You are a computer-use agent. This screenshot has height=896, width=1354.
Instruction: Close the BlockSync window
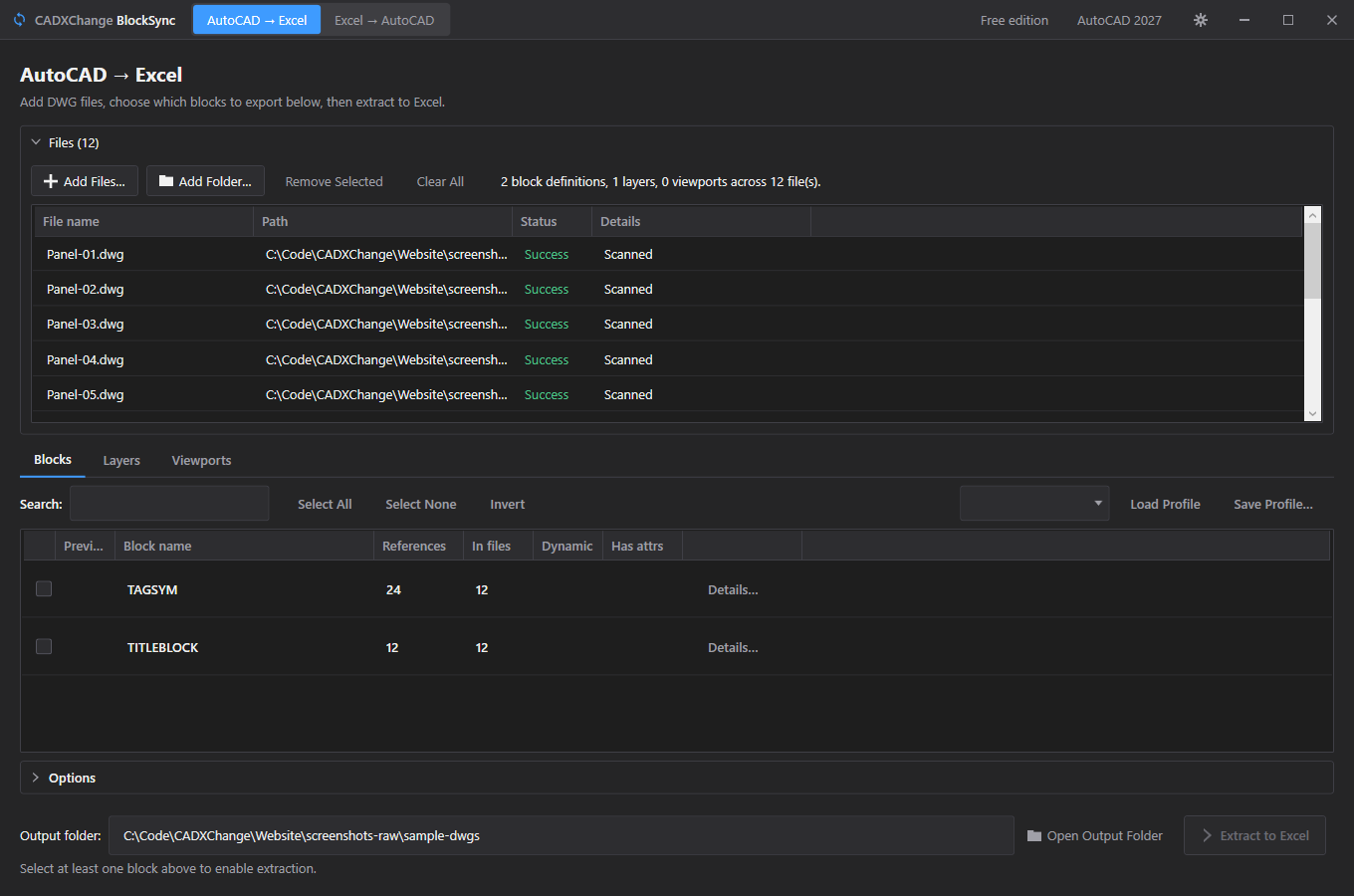[1332, 20]
